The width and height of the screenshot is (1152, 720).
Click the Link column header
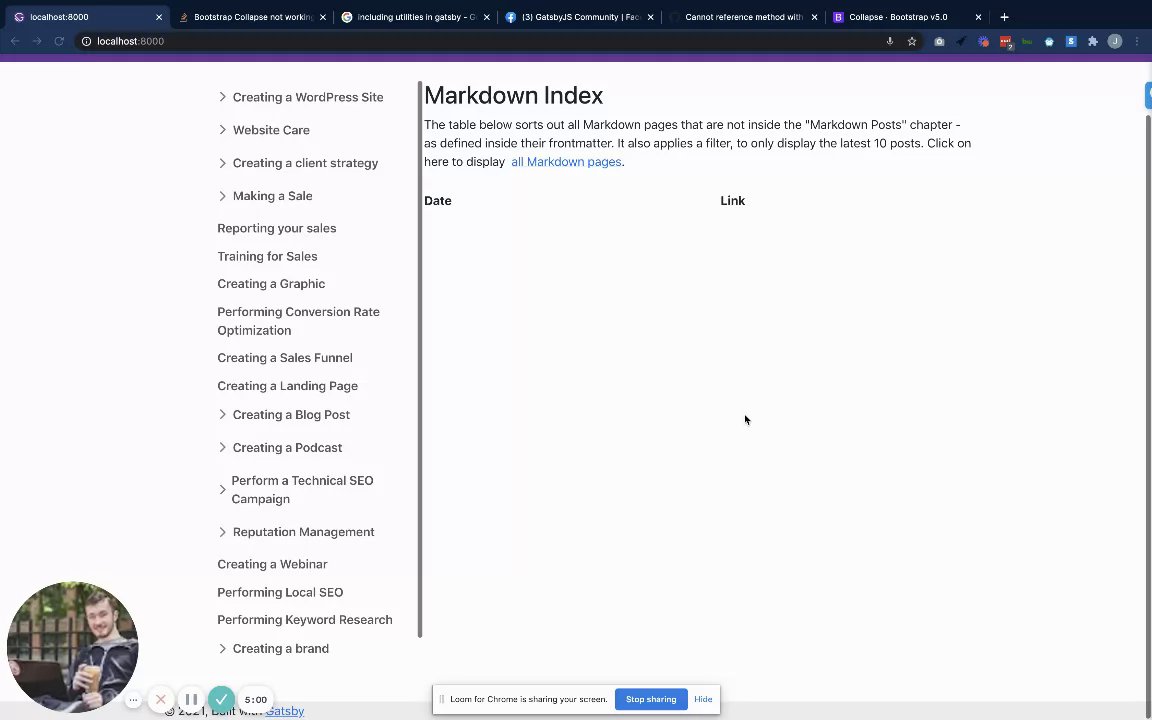[732, 201]
